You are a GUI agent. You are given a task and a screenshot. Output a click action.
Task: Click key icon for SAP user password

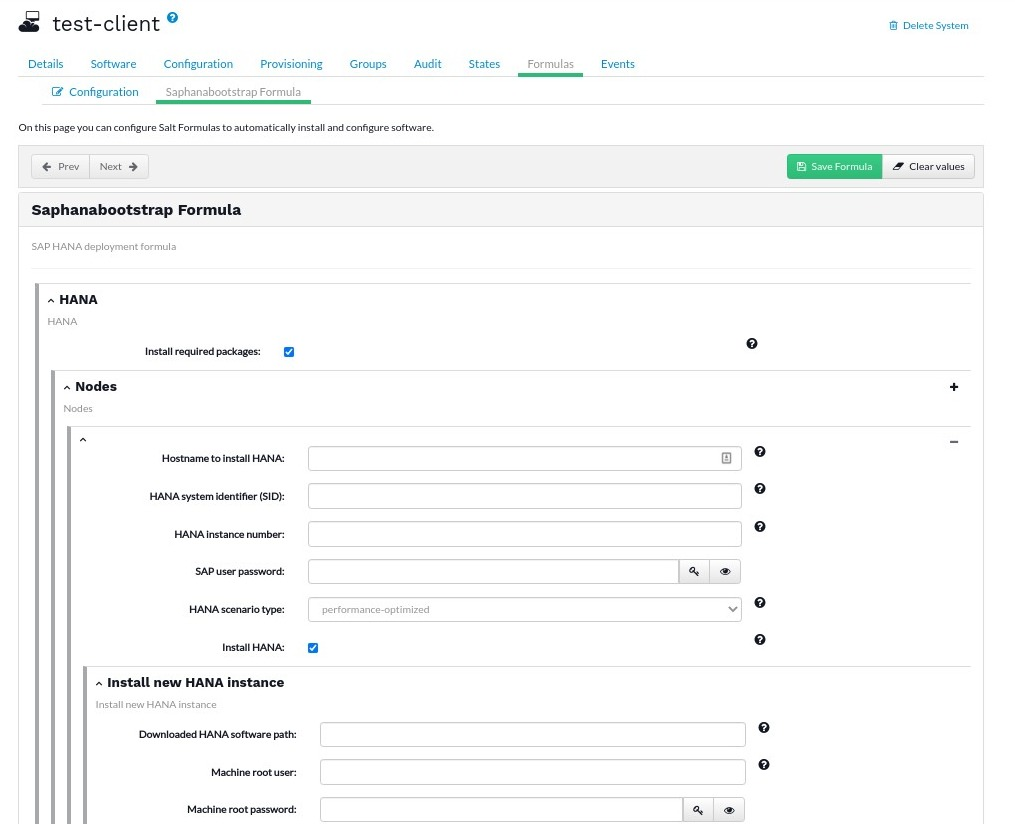694,571
